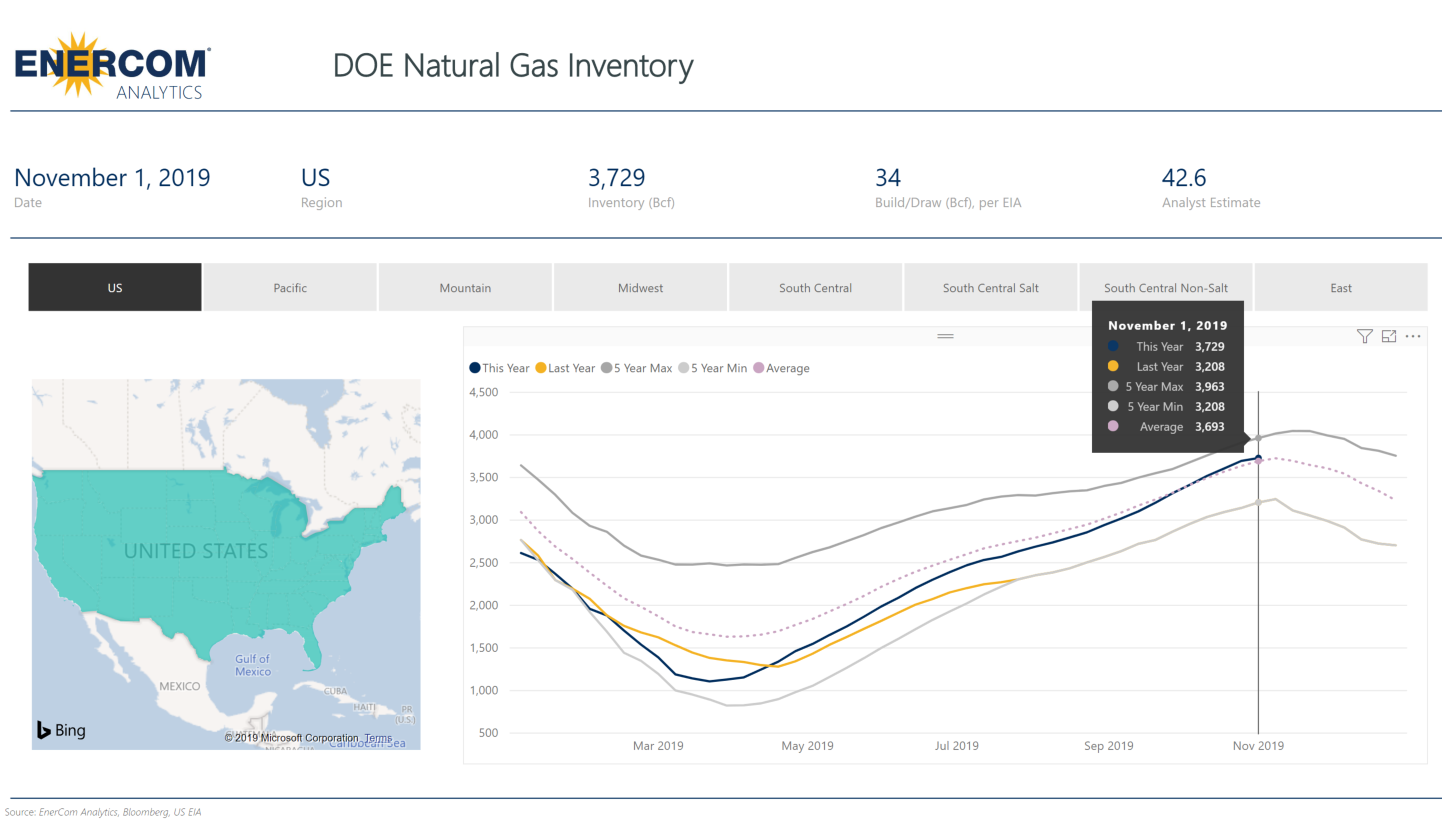Screen dimensions: 1442x833
Task: Select the Mountain region tab
Action: click(465, 288)
